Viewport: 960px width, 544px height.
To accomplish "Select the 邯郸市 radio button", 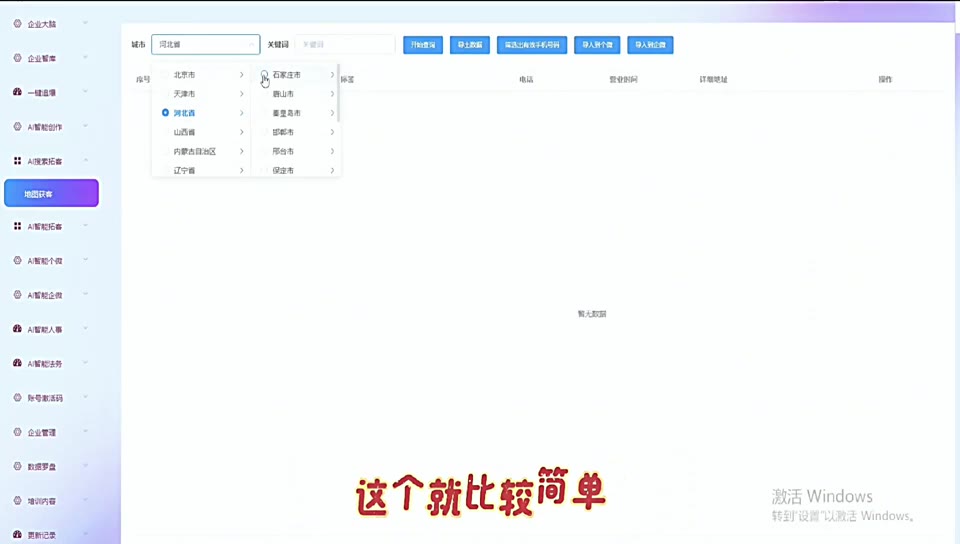I will point(264,132).
